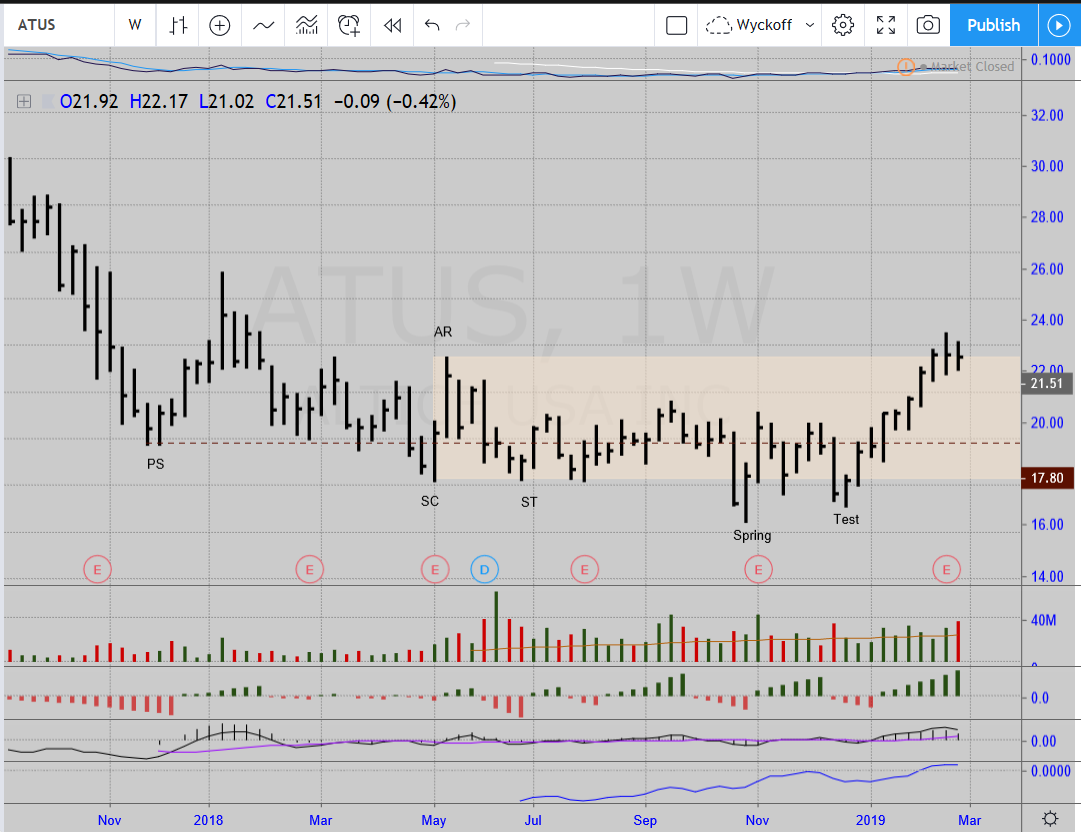Undo the last chart action
Viewport: 1081px width, 832px height.
432,25
